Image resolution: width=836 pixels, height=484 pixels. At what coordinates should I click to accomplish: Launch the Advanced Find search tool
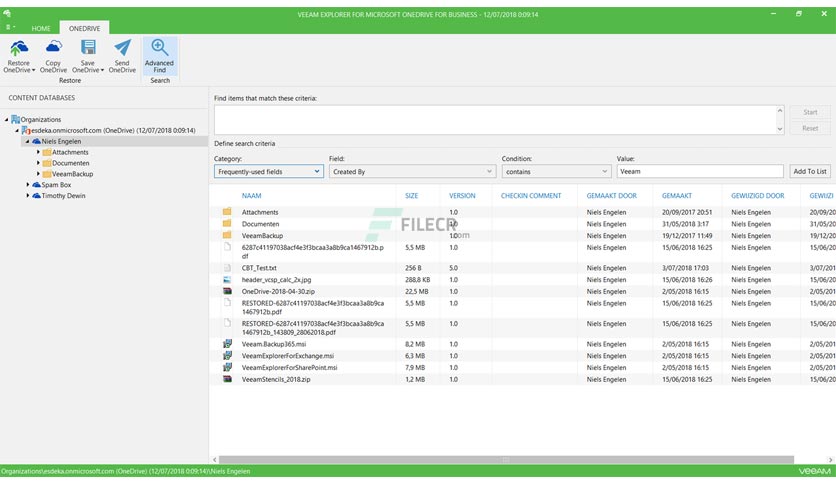coord(159,56)
